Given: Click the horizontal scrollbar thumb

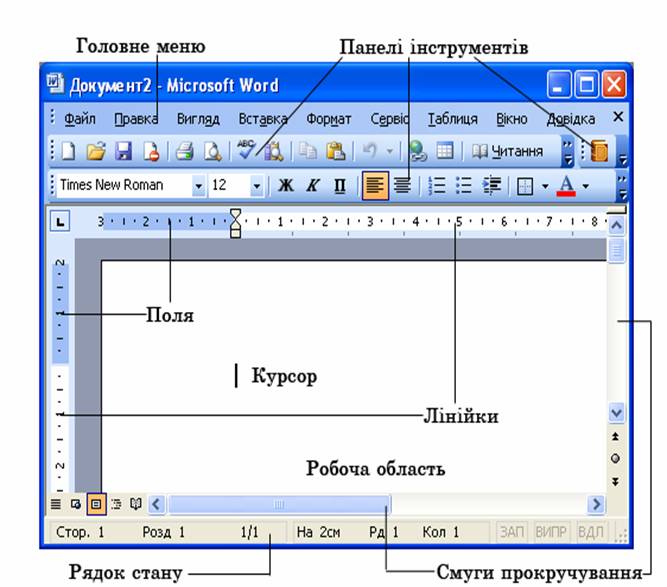Looking at the screenshot, I should (279, 504).
